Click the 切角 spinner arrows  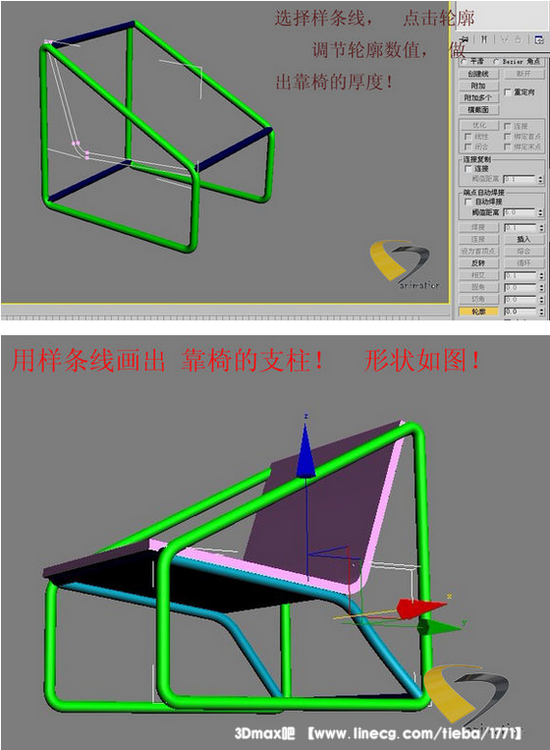click(541, 299)
